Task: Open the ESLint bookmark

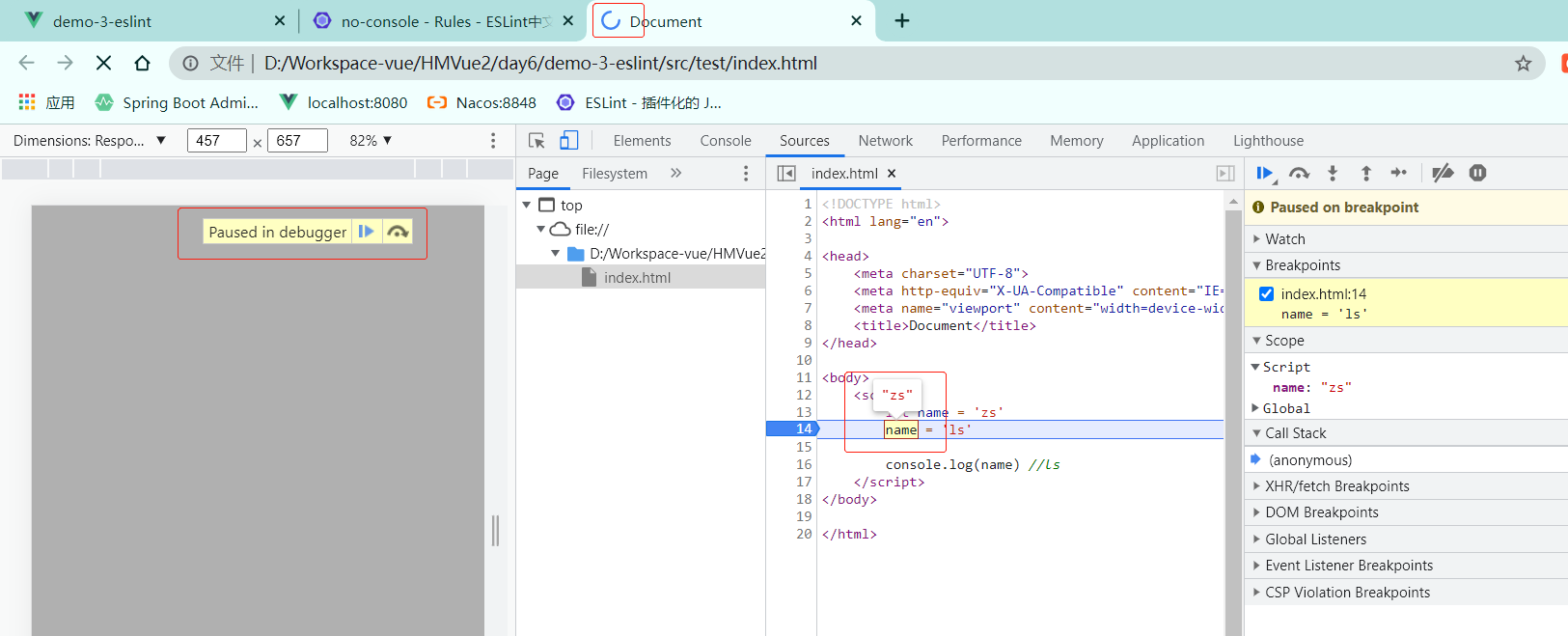Action: click(x=639, y=102)
